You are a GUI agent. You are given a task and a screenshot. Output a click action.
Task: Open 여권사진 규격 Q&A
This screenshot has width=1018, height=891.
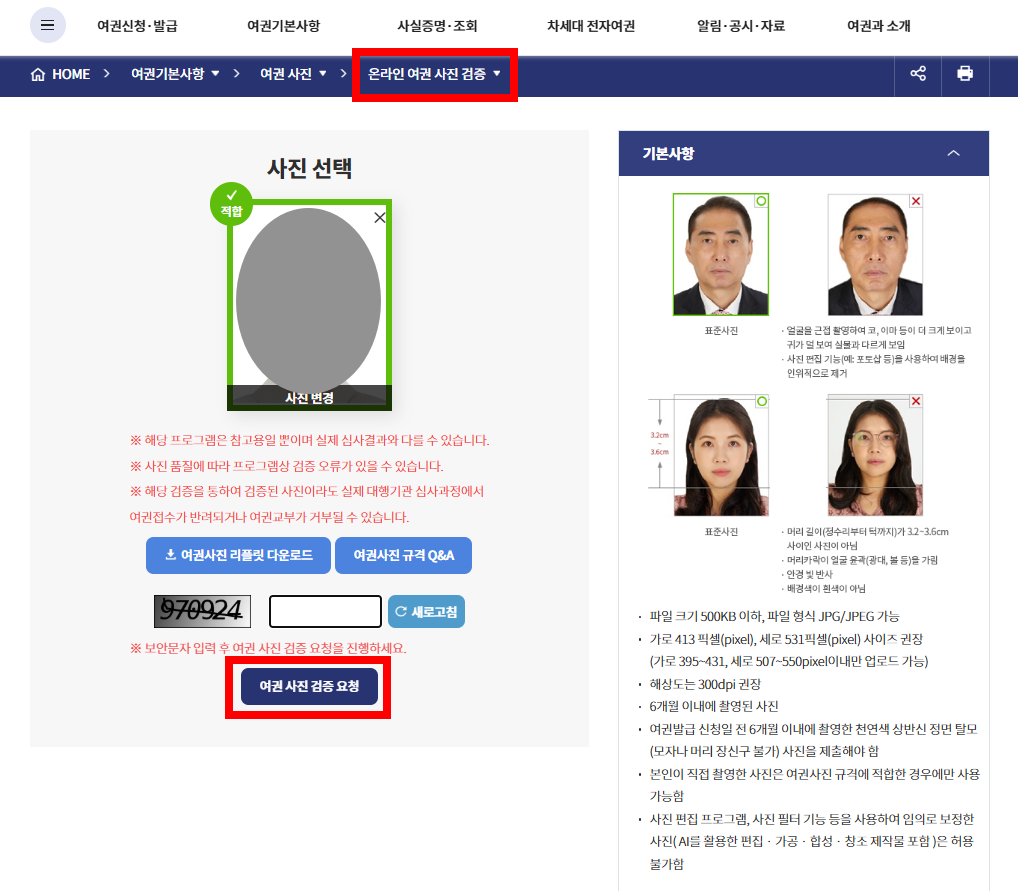coord(403,555)
